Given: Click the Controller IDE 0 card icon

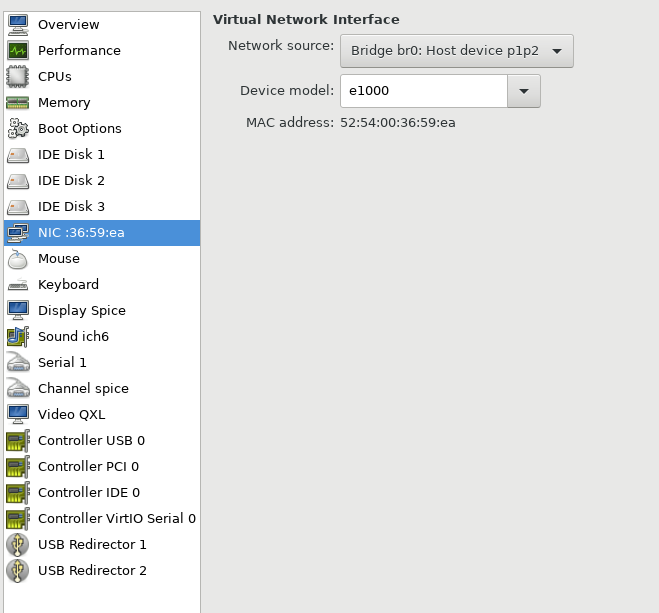Looking at the screenshot, I should point(18,493).
